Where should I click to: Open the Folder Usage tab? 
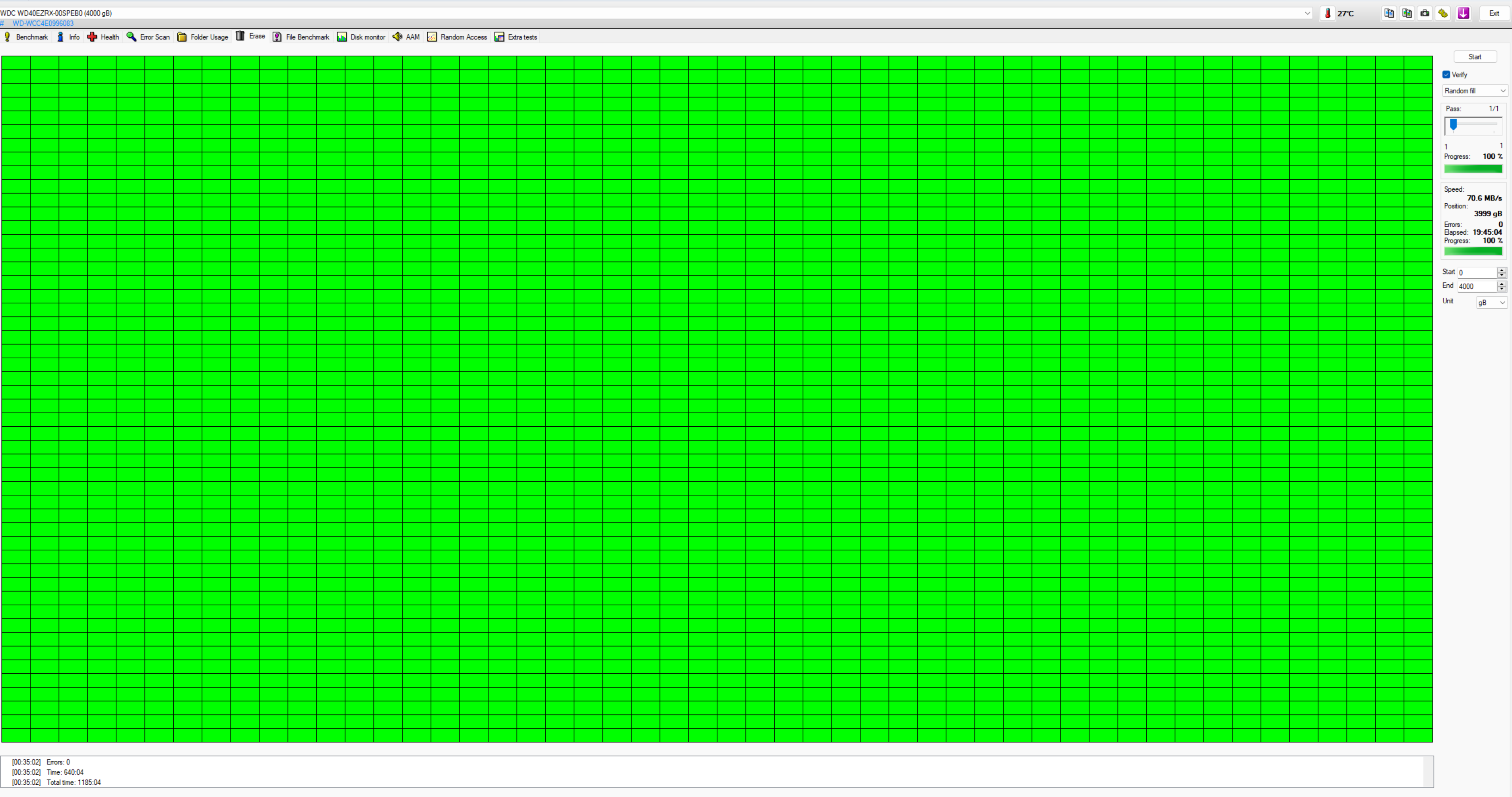click(202, 37)
